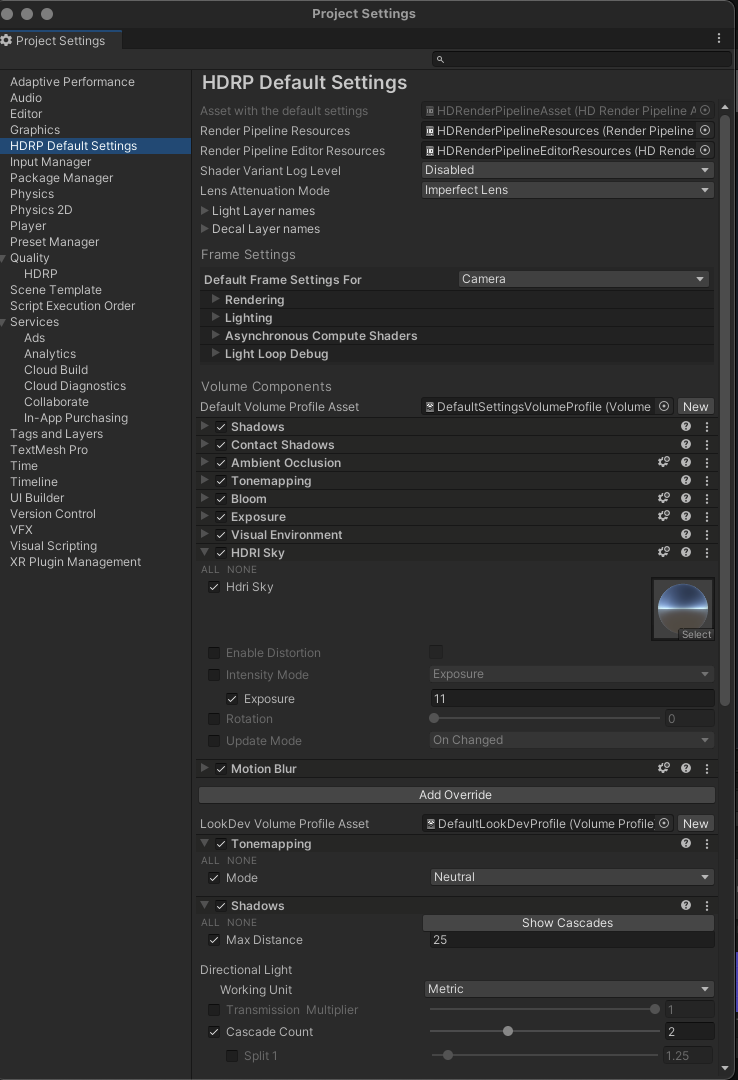Uncheck the Hdri Sky property checkbox
The width and height of the screenshot is (738, 1080).
(213, 587)
